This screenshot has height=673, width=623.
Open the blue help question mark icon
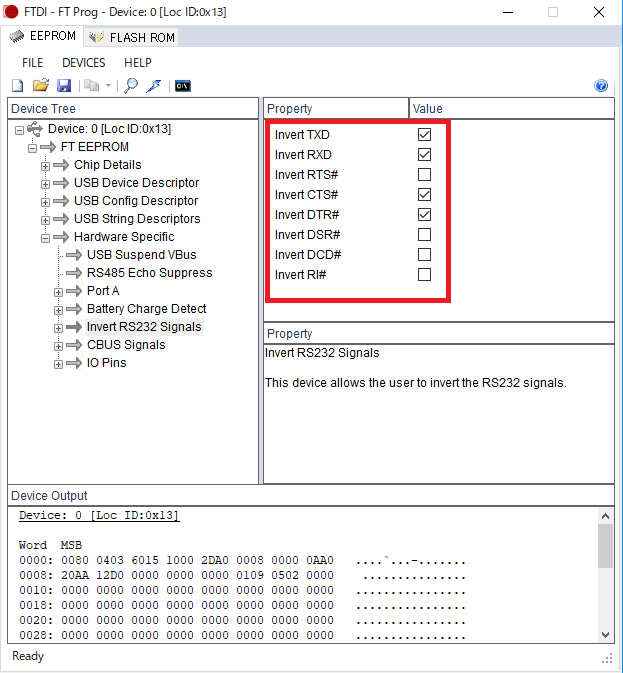click(601, 85)
